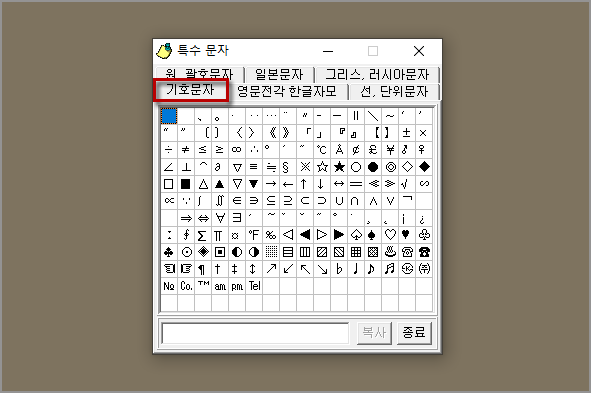The height and width of the screenshot is (393, 591).
Task: Pick the reference mark ※ symbol
Action: click(305, 167)
